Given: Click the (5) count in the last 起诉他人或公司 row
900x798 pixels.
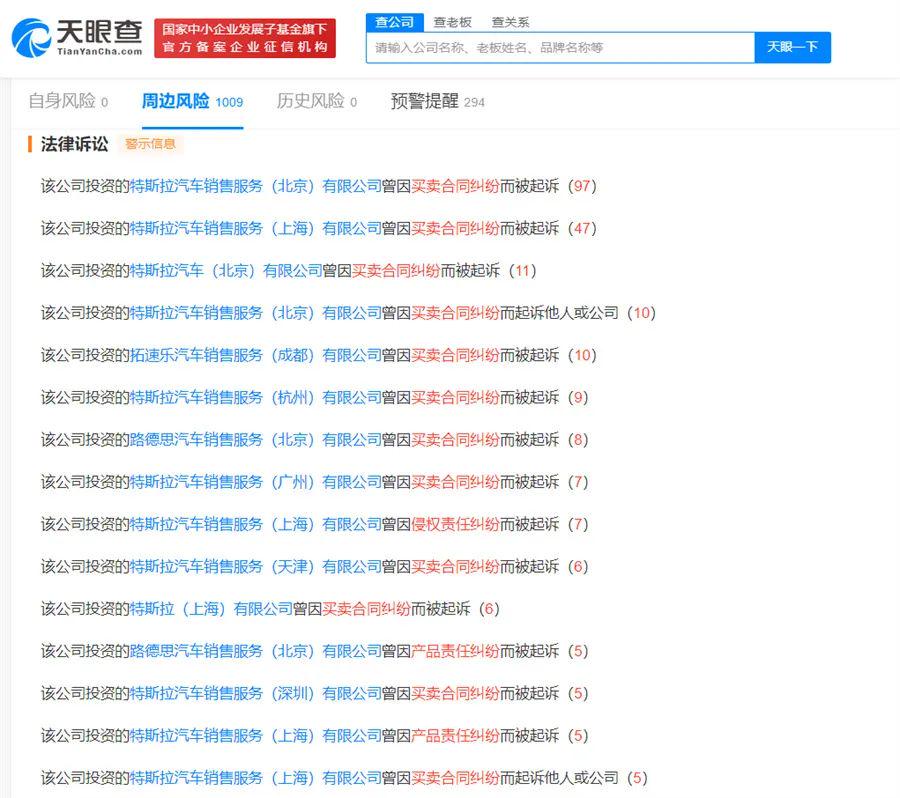Looking at the screenshot, I should pos(637,778).
